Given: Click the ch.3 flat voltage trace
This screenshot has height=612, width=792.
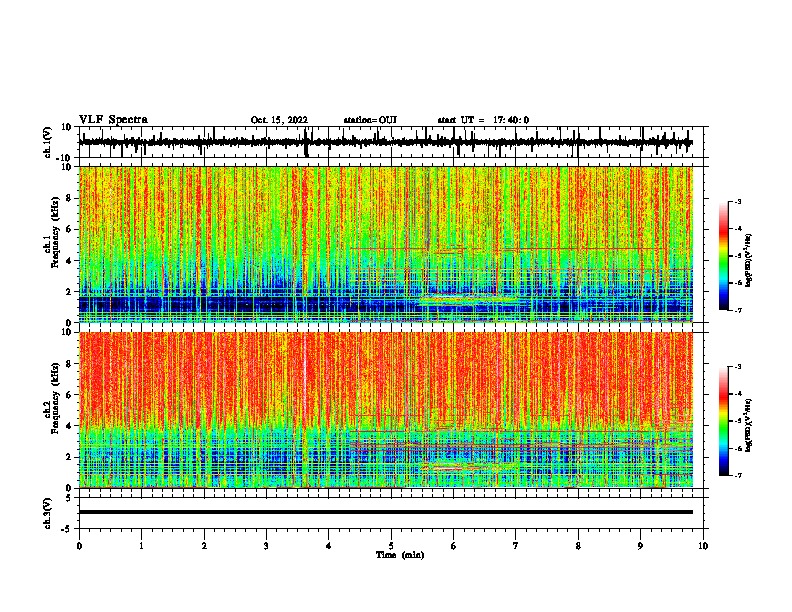Looking at the screenshot, I should tap(386, 512).
